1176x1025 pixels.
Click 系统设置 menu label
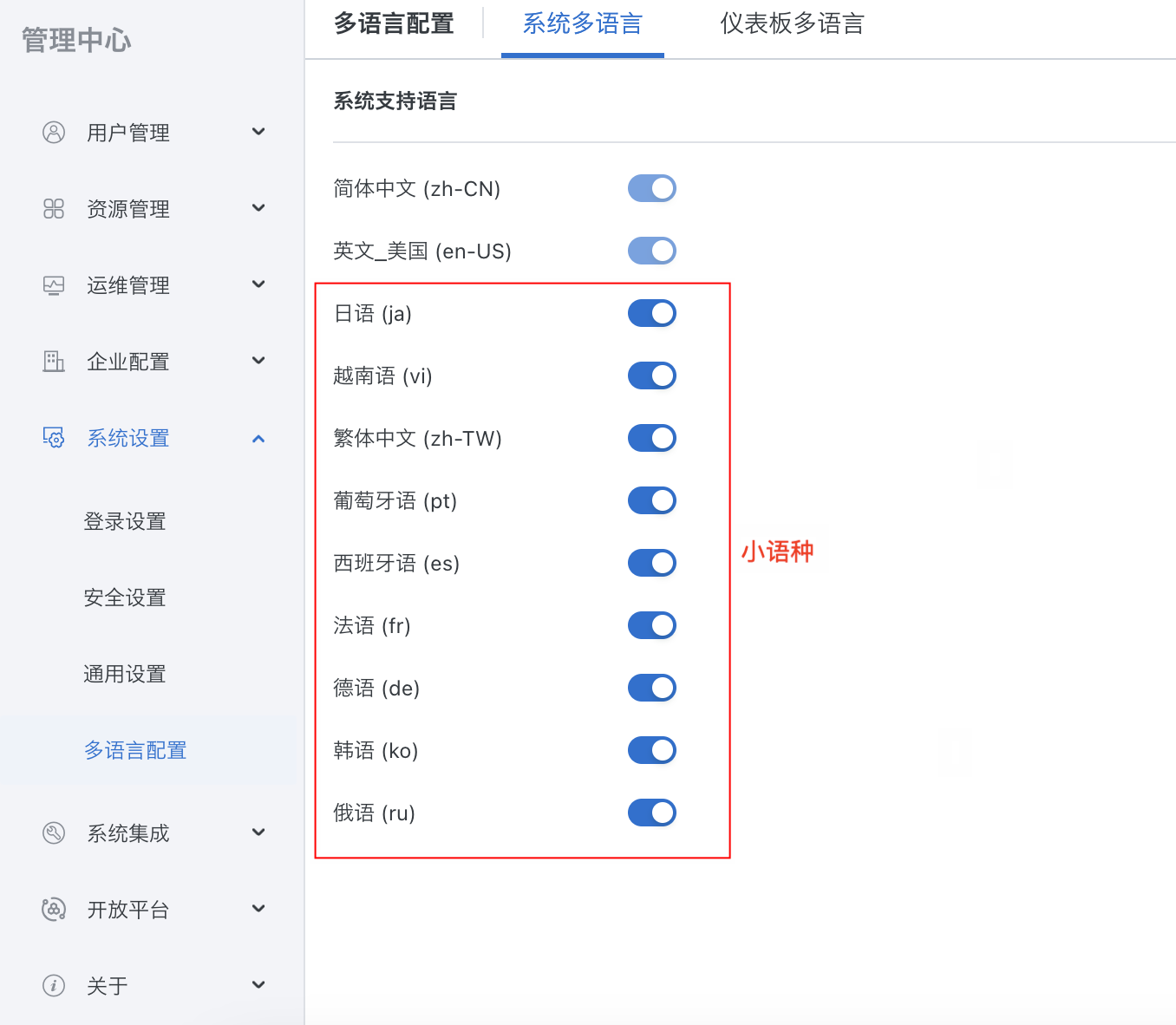[x=128, y=438]
